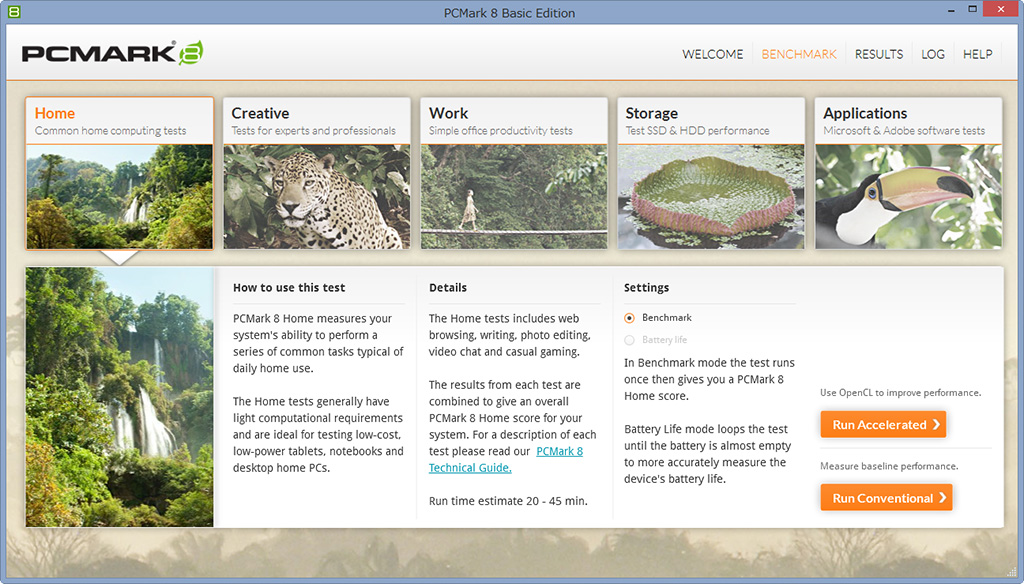The height and width of the screenshot is (584, 1024).
Task: Click the Creative jaguar thumbnail
Action: click(x=317, y=197)
